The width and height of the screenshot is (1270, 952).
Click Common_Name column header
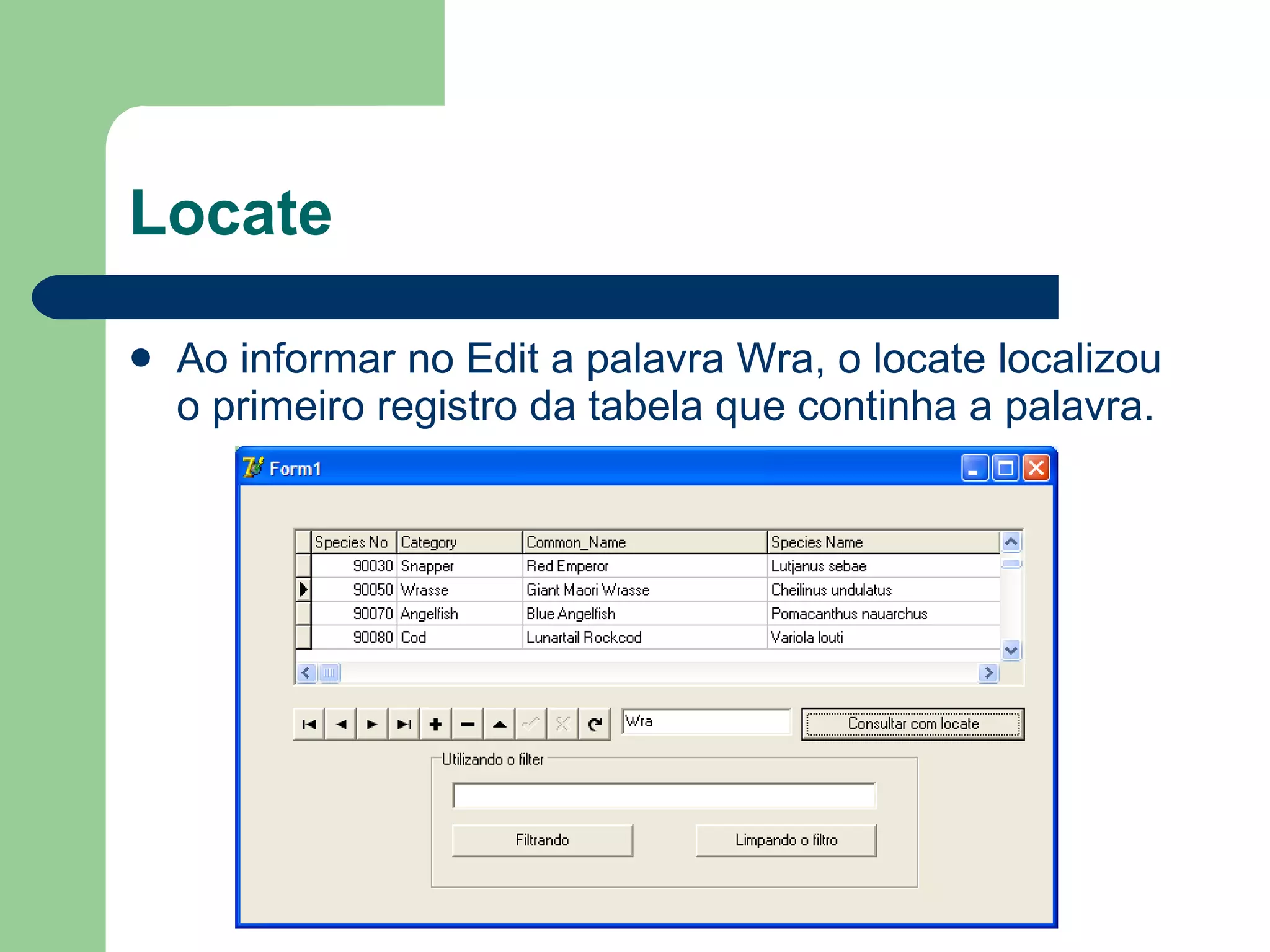(645, 542)
